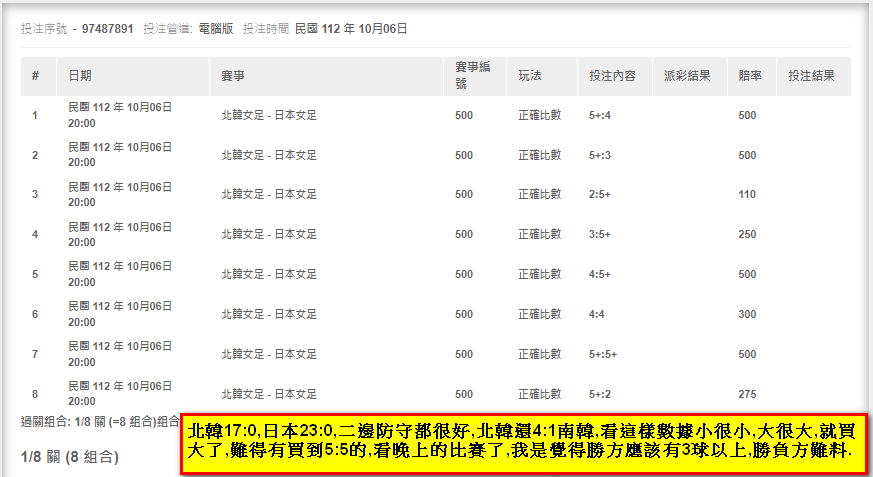Select bet content 4:4 in row 6
This screenshot has width=873, height=477.
point(596,314)
